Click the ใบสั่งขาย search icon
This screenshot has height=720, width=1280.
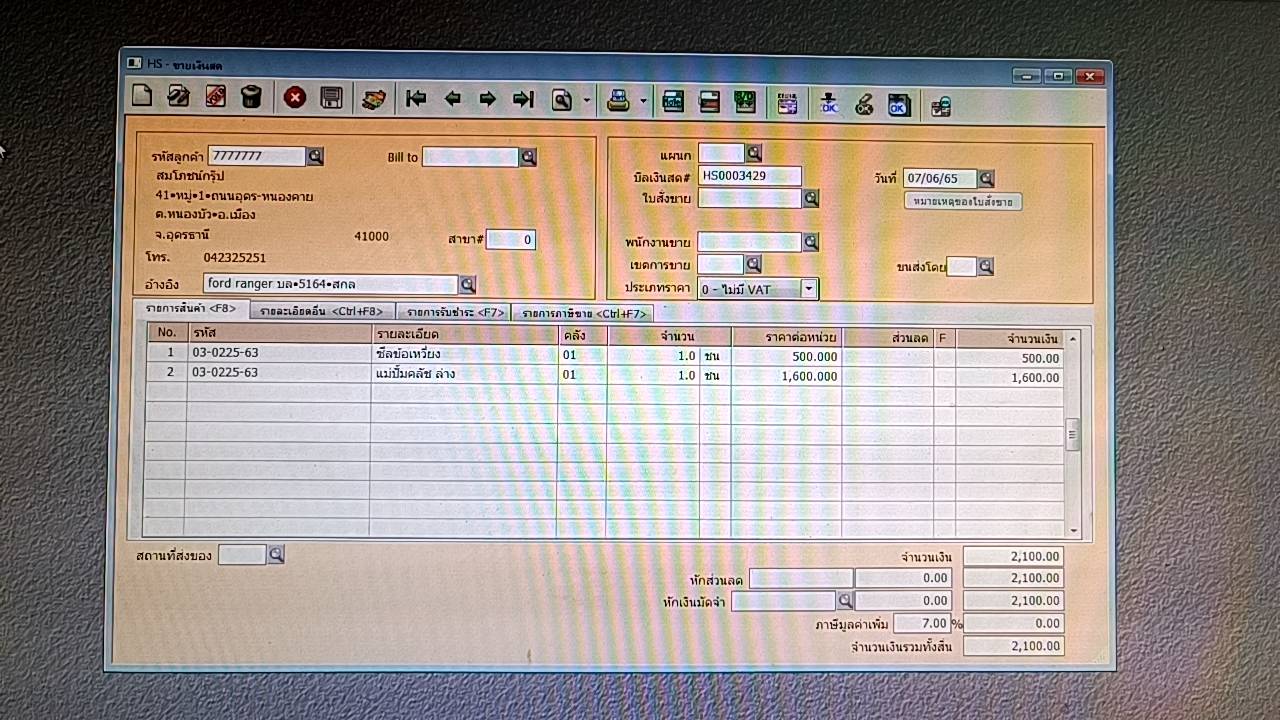811,198
